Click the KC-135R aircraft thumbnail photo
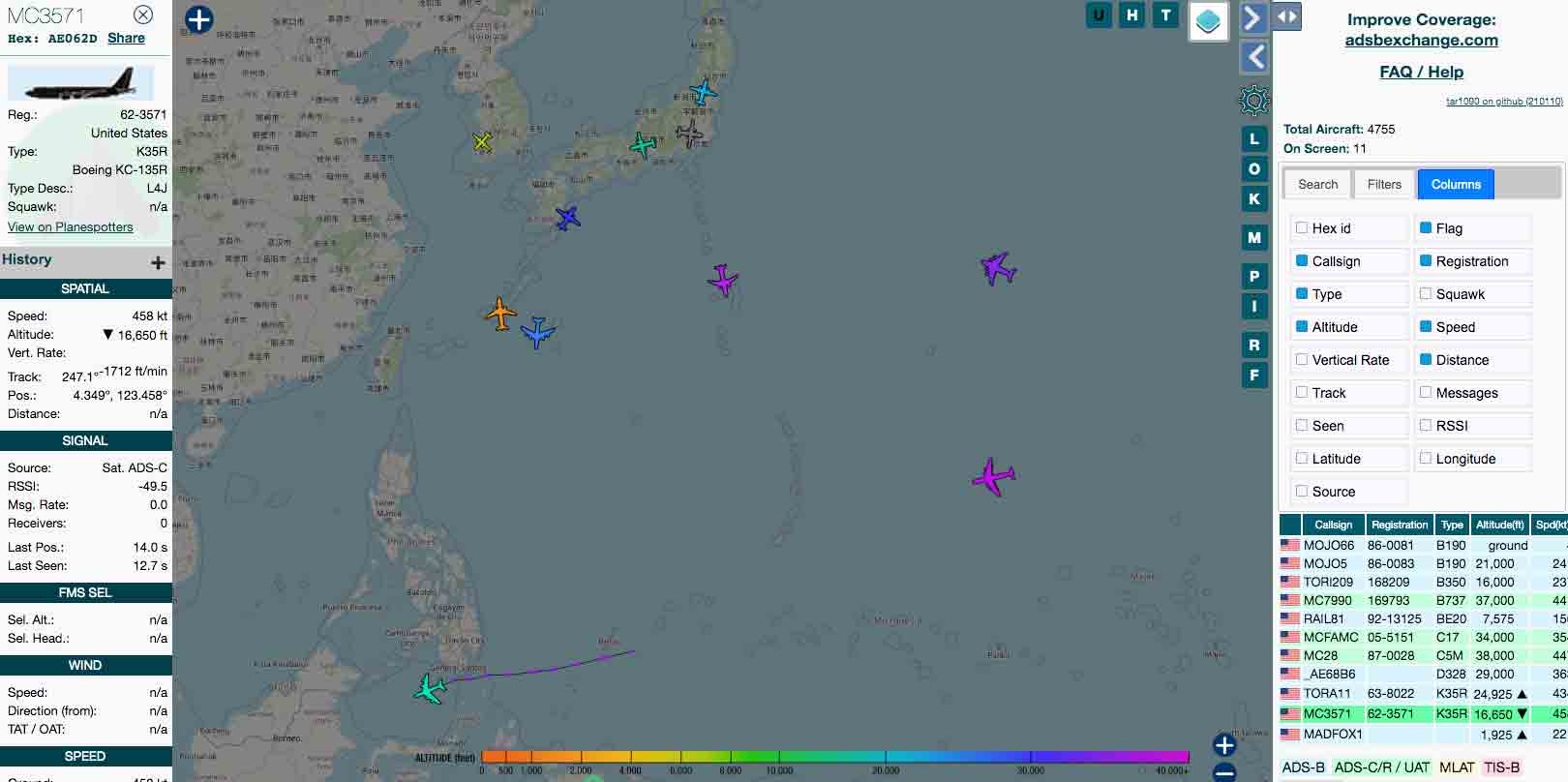The image size is (1568, 782). 80,83
